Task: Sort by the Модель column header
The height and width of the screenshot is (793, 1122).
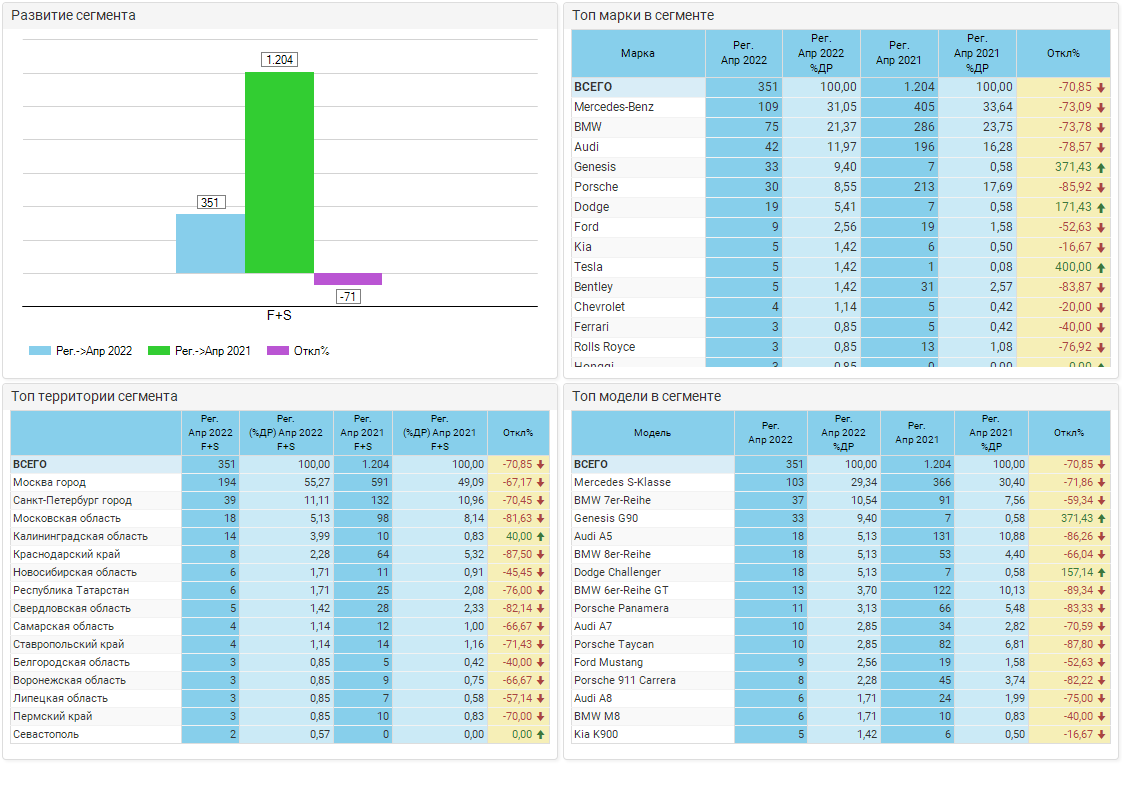Action: [x=652, y=433]
